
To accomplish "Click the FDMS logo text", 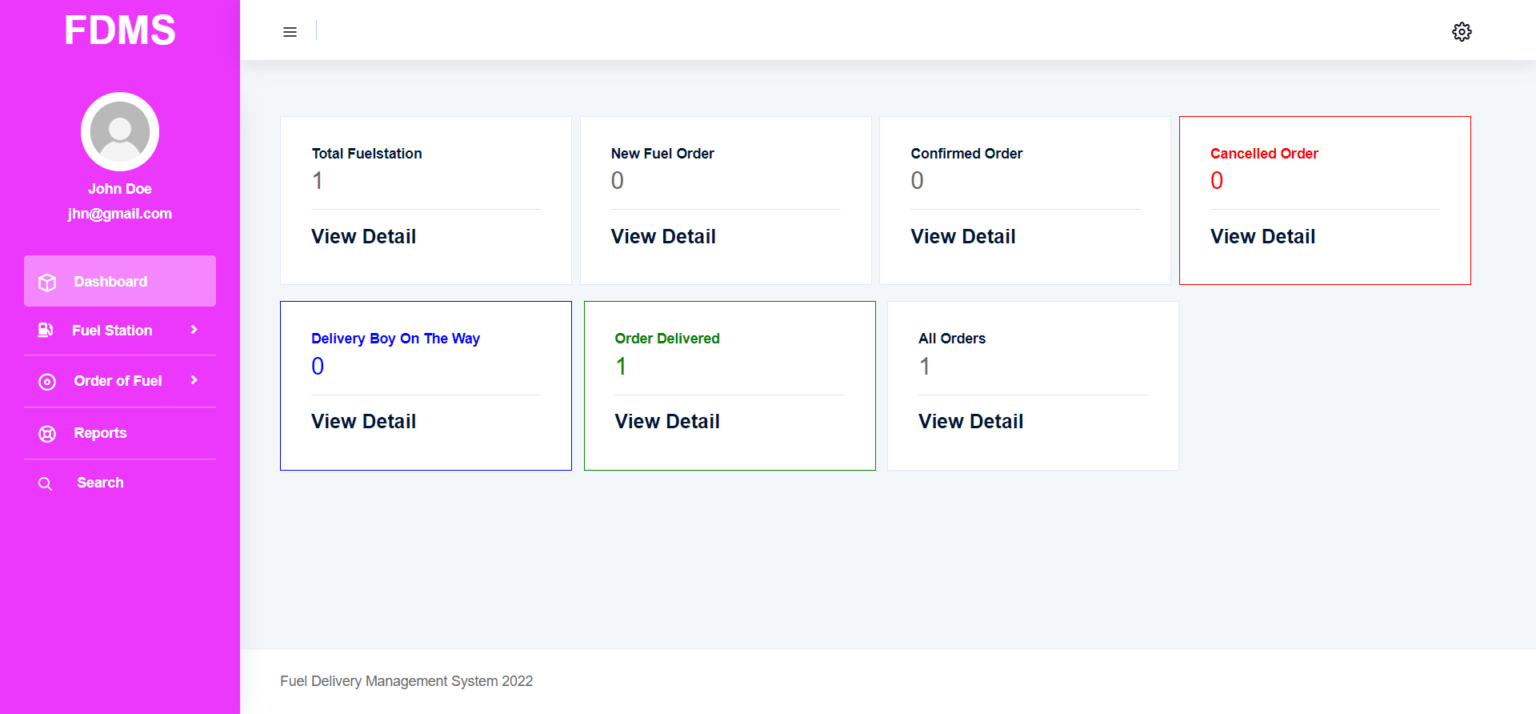I will click(x=119, y=30).
